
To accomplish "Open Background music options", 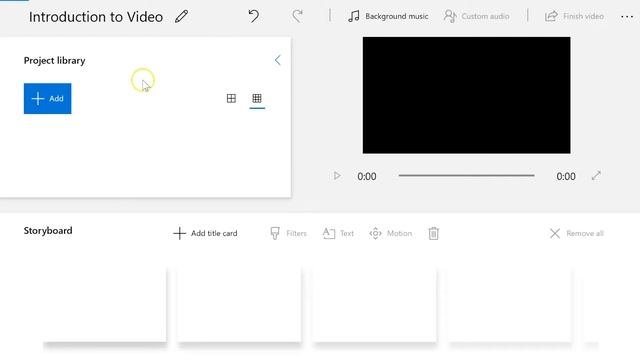I will pyautogui.click(x=388, y=16).
